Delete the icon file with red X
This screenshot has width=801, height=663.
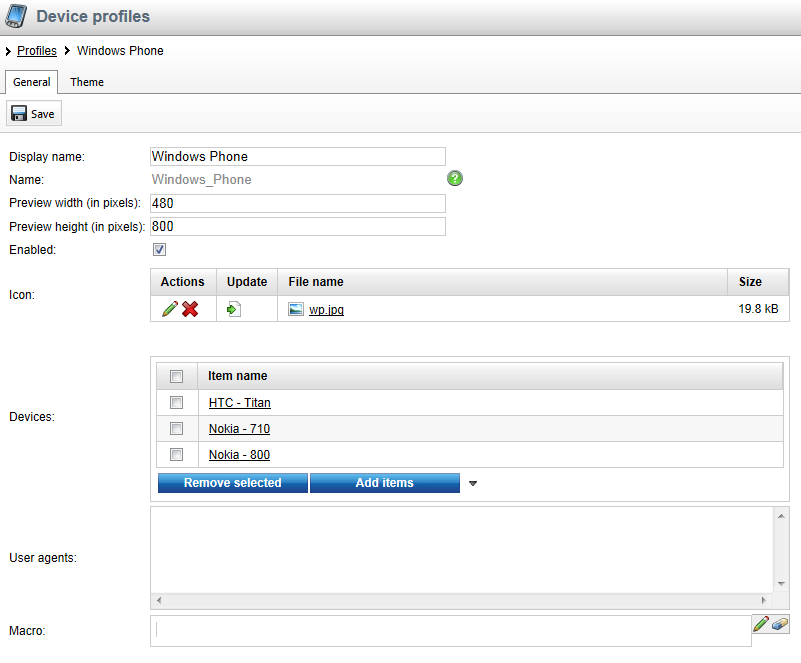pyautogui.click(x=190, y=309)
